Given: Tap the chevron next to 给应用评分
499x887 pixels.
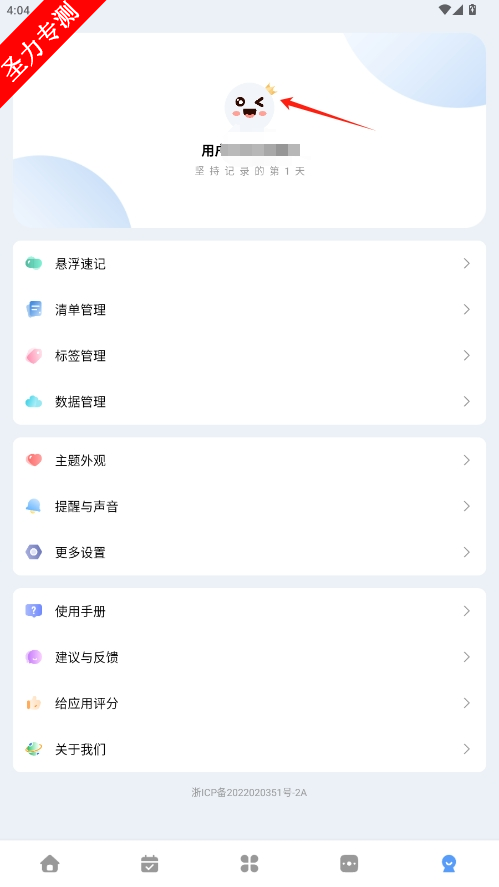Looking at the screenshot, I should [x=467, y=703].
